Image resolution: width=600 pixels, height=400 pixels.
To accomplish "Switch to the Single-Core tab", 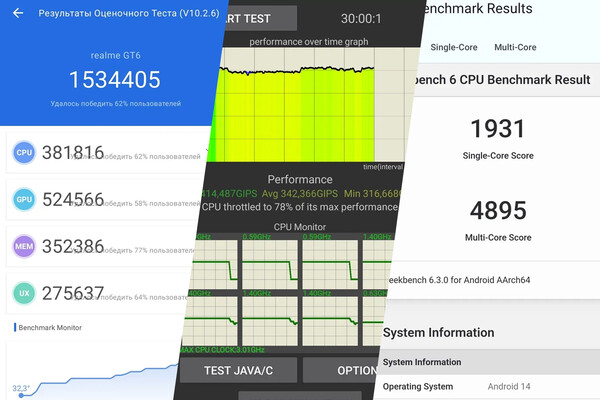I will tap(453, 47).
